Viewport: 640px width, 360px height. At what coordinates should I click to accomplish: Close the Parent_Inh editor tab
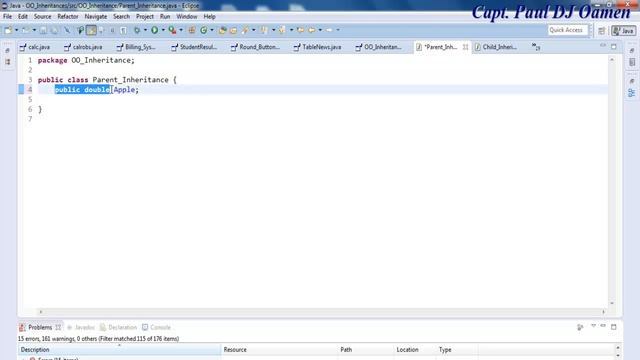465,47
